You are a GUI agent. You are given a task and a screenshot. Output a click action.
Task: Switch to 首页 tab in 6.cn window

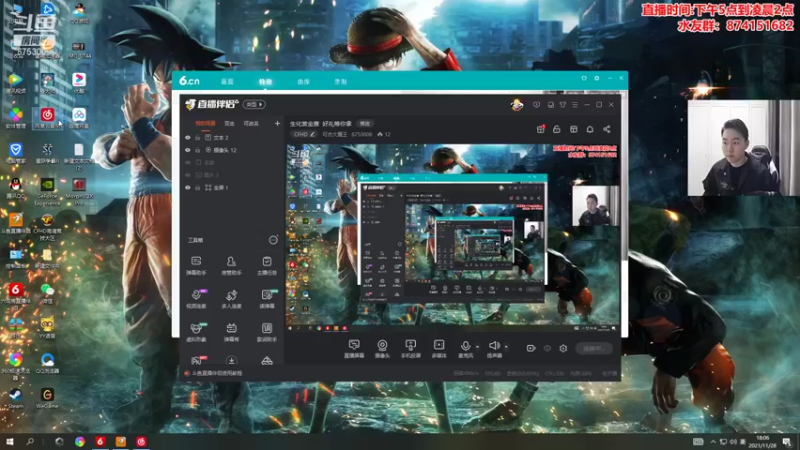click(x=227, y=82)
